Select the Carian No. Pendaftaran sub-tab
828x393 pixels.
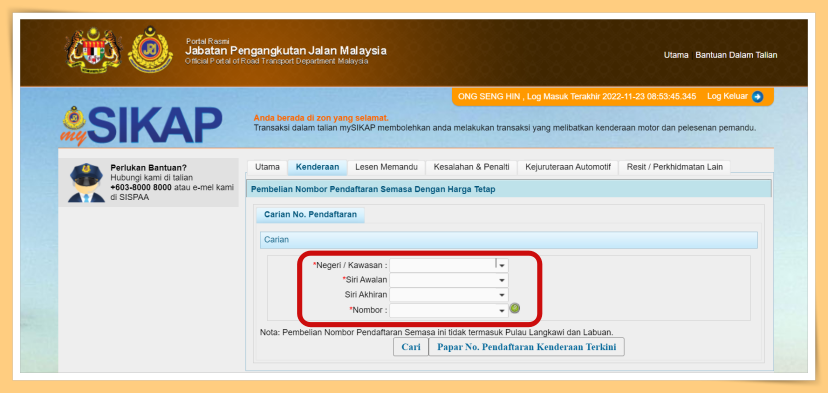pyautogui.click(x=310, y=215)
